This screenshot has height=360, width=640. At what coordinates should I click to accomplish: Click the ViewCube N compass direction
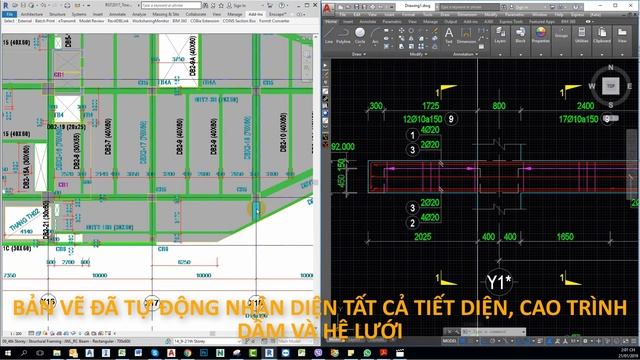pos(611,67)
